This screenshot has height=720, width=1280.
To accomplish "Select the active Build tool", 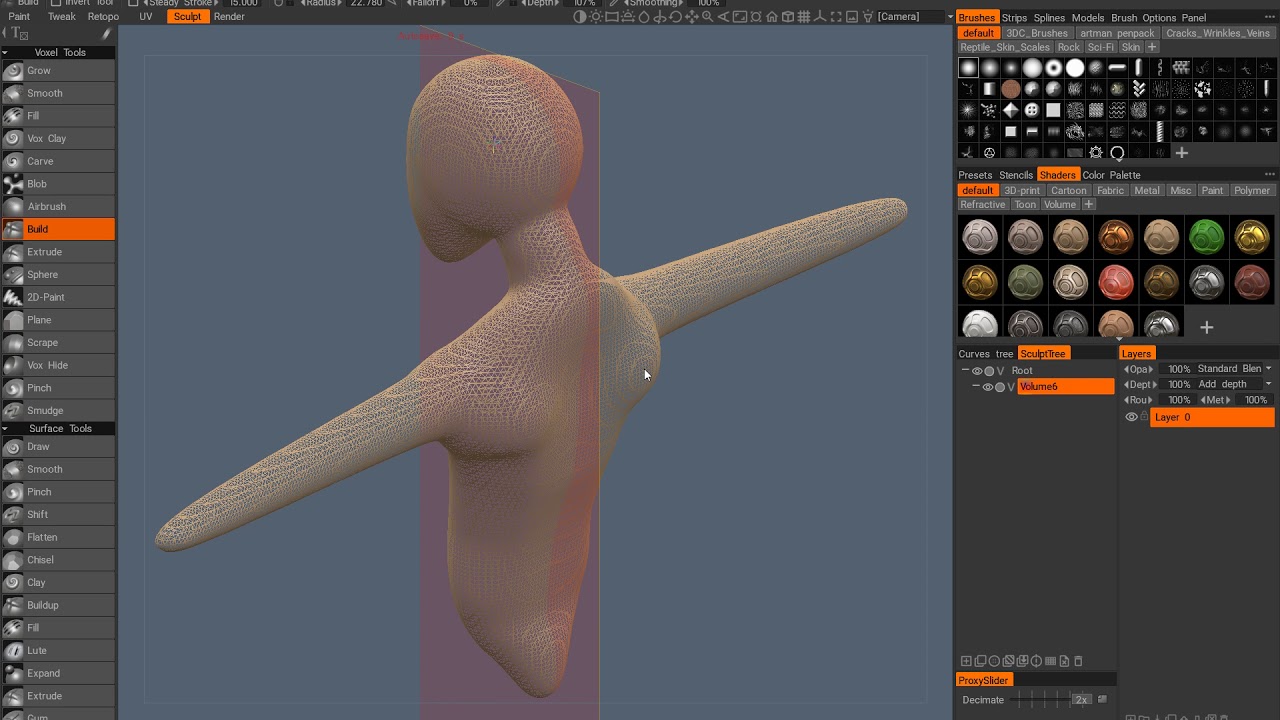I will (58, 229).
